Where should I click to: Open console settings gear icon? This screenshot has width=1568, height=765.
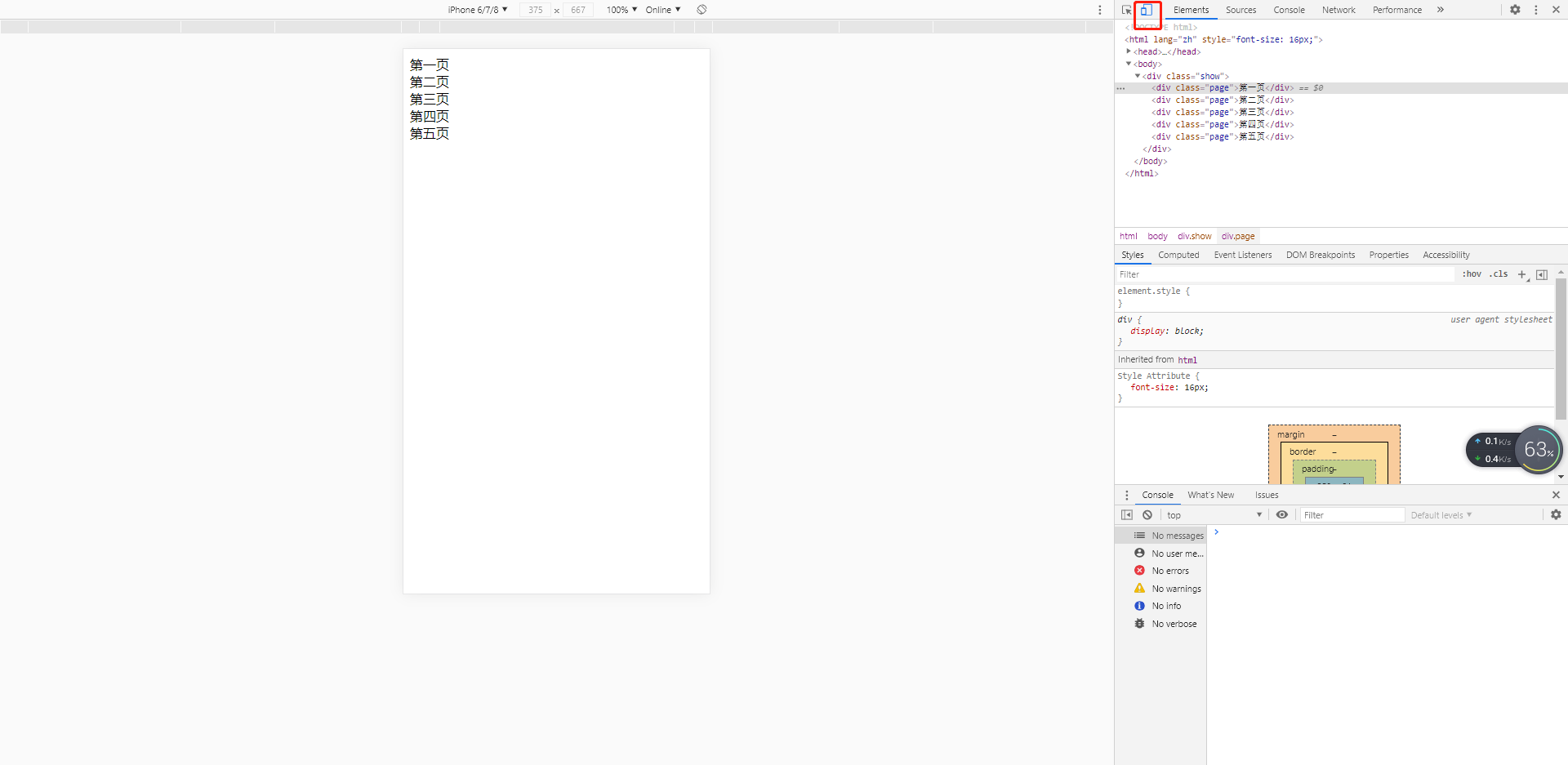[1556, 515]
